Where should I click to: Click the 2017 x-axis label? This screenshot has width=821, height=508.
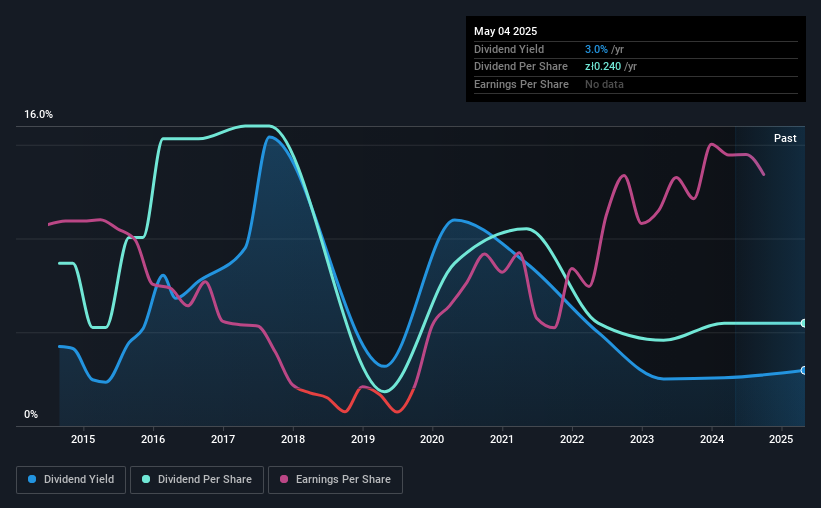coord(223,439)
